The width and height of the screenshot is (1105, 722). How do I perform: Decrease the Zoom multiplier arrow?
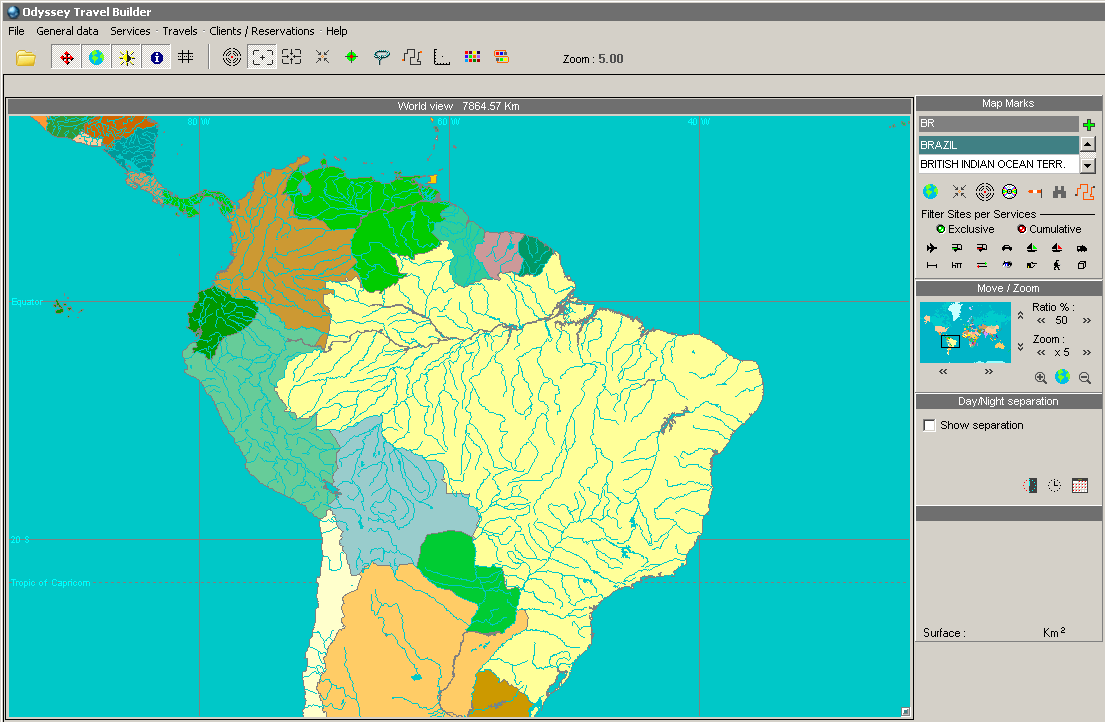[x=1041, y=352]
